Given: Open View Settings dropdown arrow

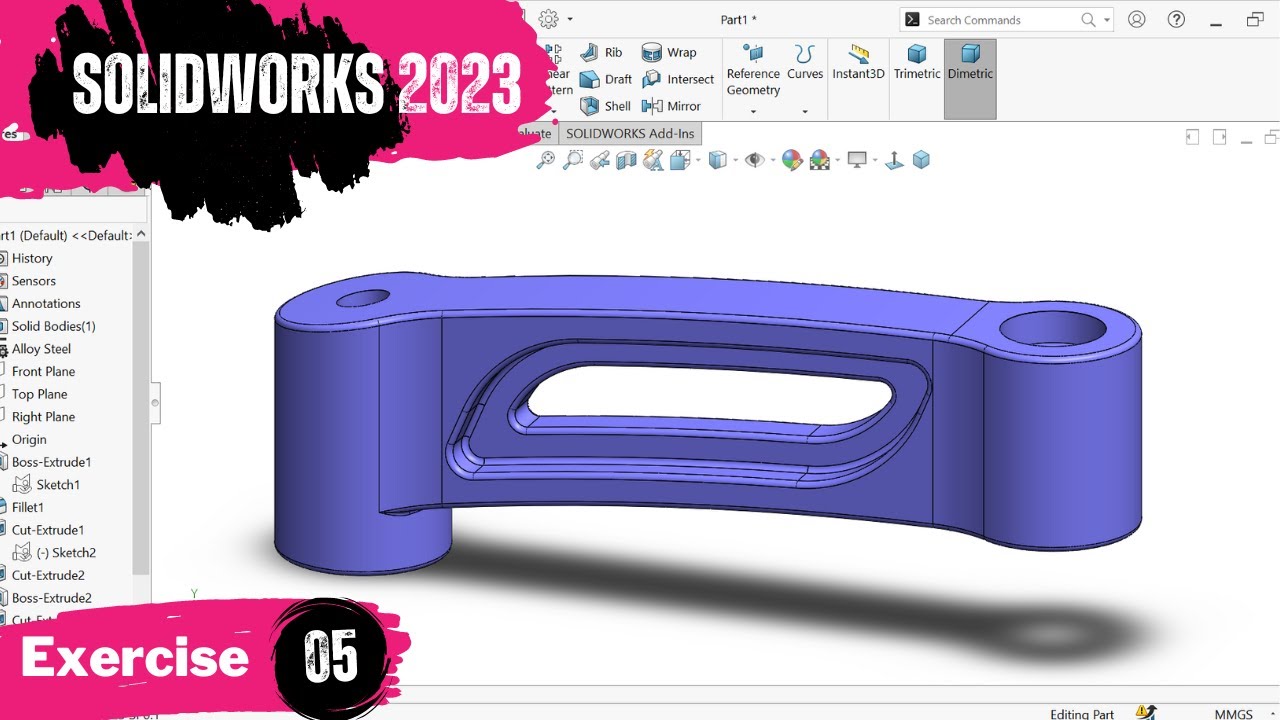Looking at the screenshot, I should pyautogui.click(x=874, y=160).
